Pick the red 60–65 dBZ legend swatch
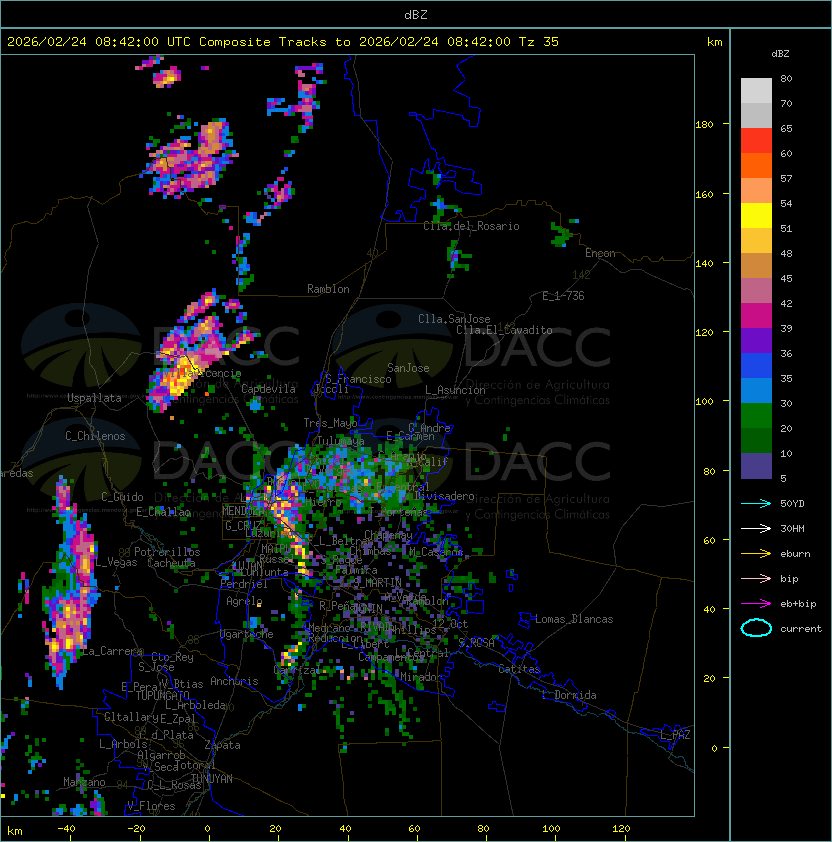This screenshot has height=842, width=832. point(756,141)
